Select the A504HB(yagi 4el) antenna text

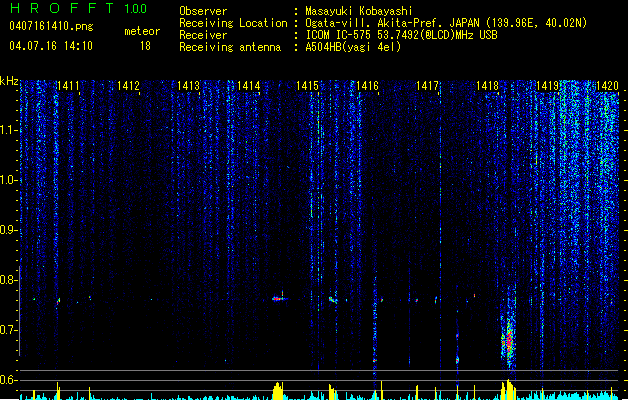pos(353,47)
